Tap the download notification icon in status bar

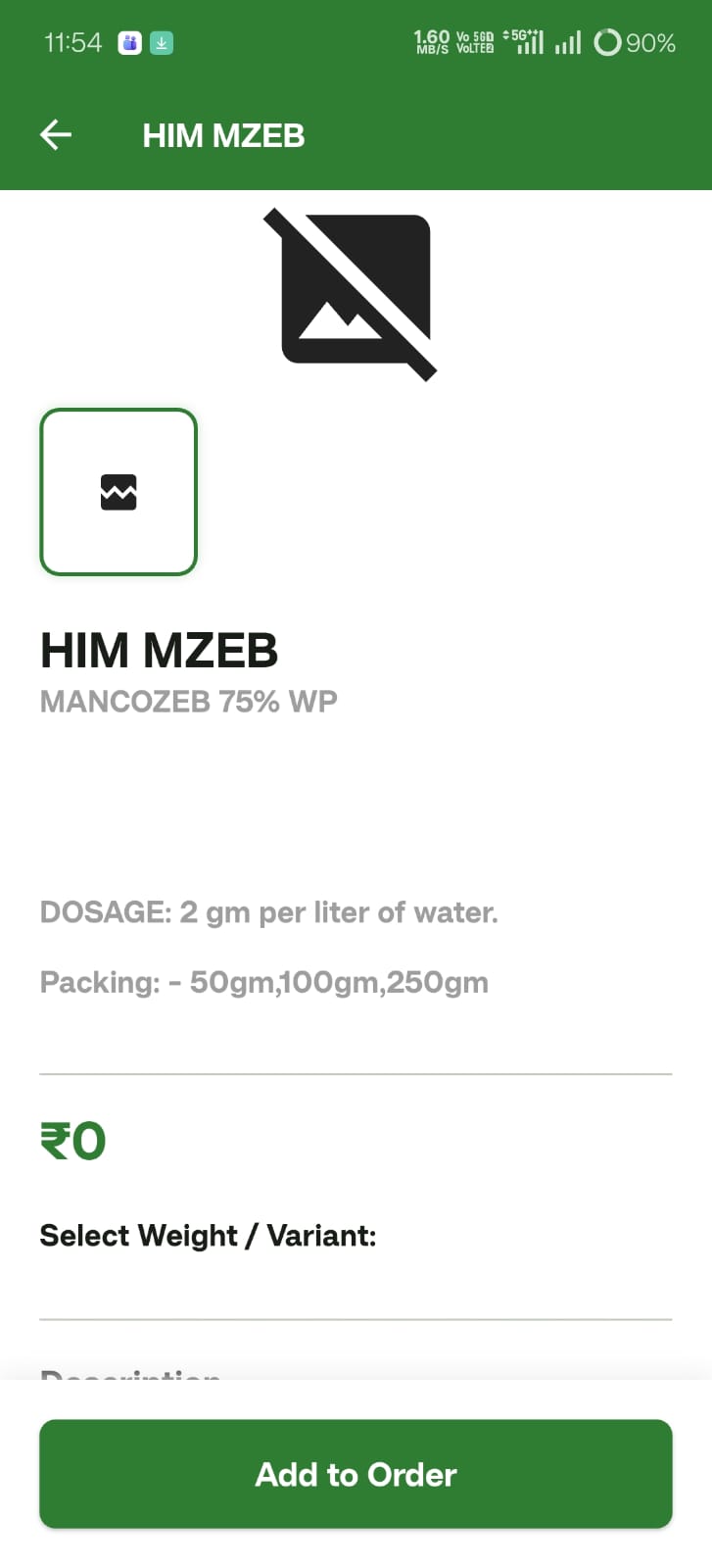pos(162,43)
